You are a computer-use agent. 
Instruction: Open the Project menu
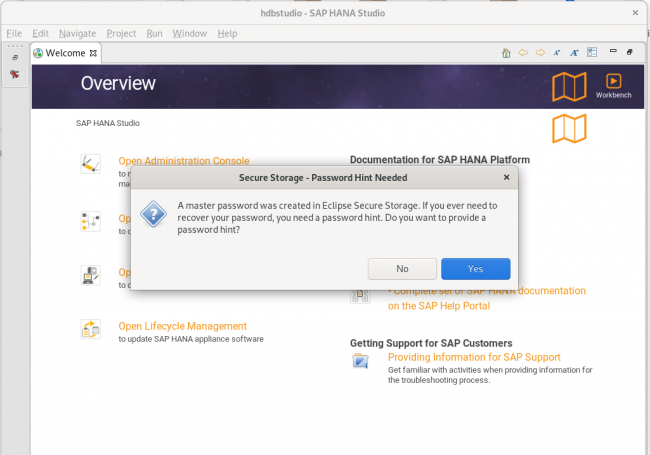point(121,33)
